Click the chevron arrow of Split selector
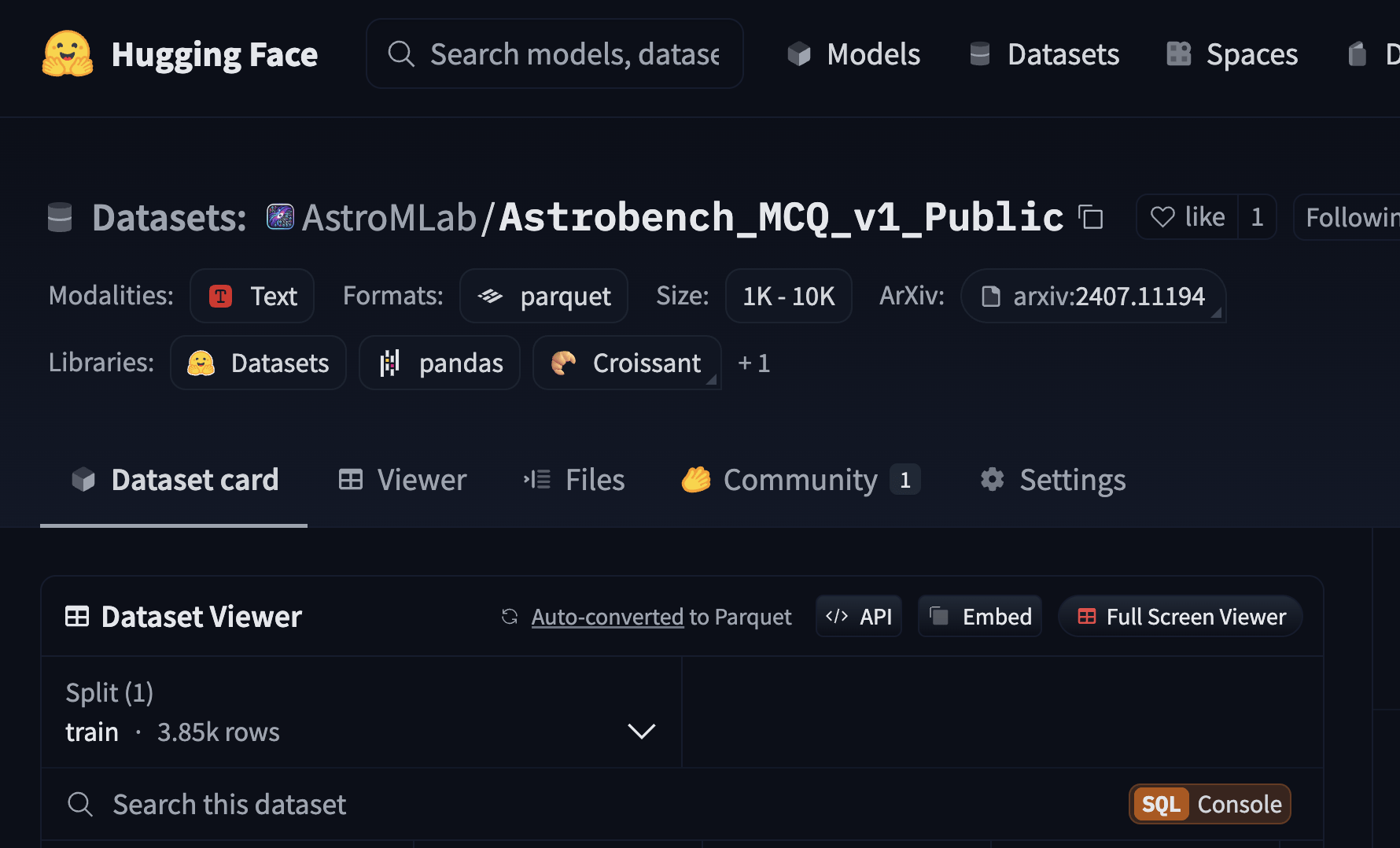This screenshot has height=848, width=1400. coord(642,732)
